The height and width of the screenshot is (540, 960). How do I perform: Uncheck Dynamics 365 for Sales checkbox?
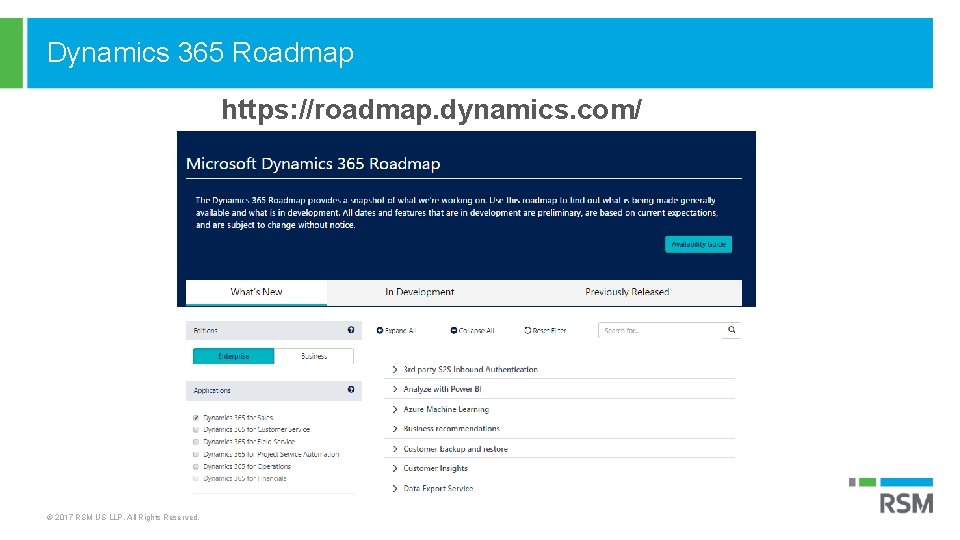pos(196,418)
